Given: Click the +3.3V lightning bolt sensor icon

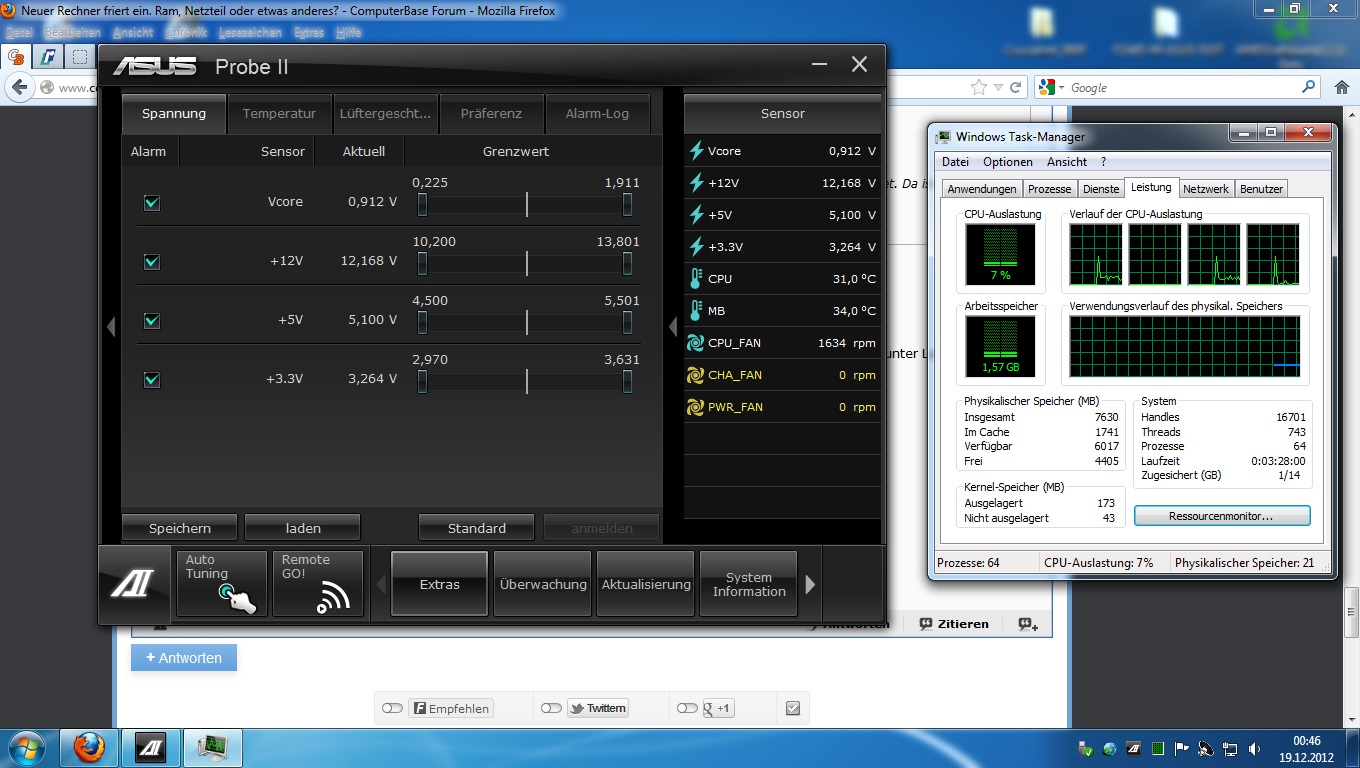Looking at the screenshot, I should (x=697, y=247).
